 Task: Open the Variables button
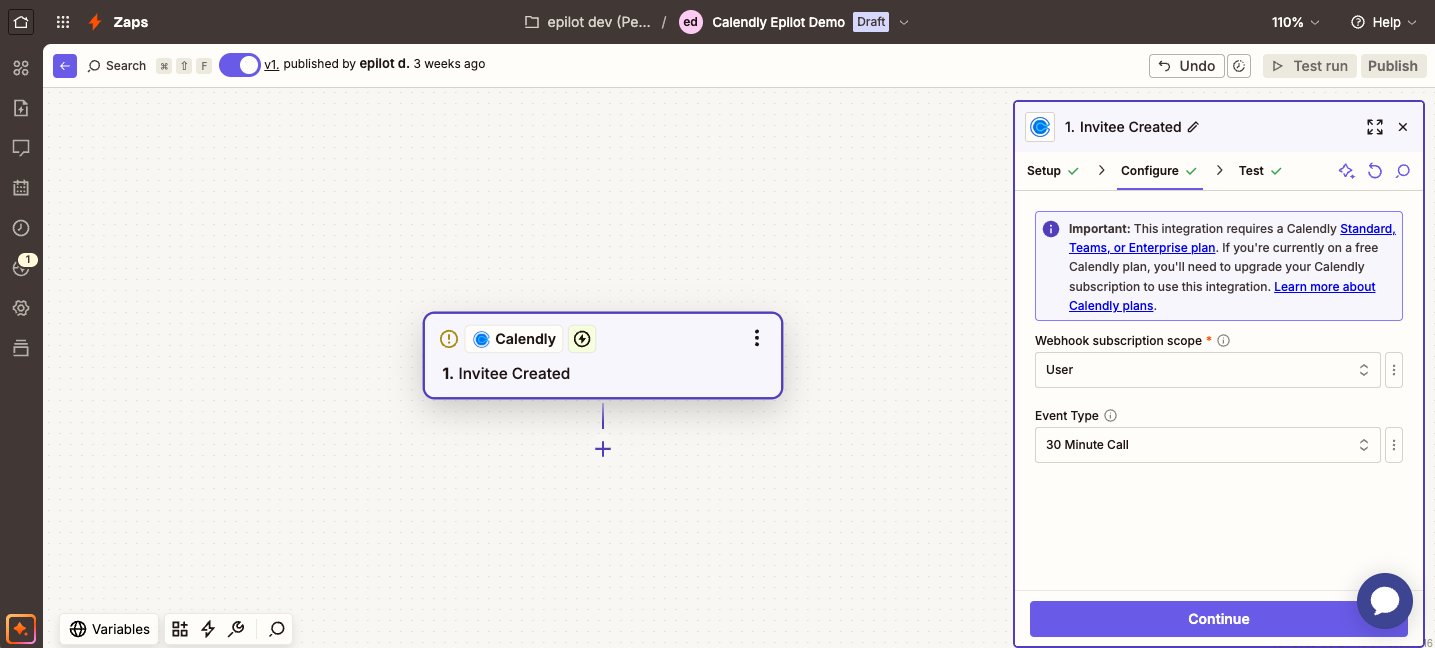[109, 629]
